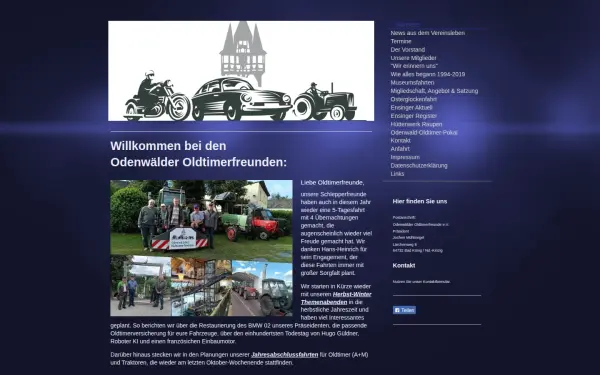Open Hüttenwerk Raupen page
600x375 pixels.
[x=416, y=124]
